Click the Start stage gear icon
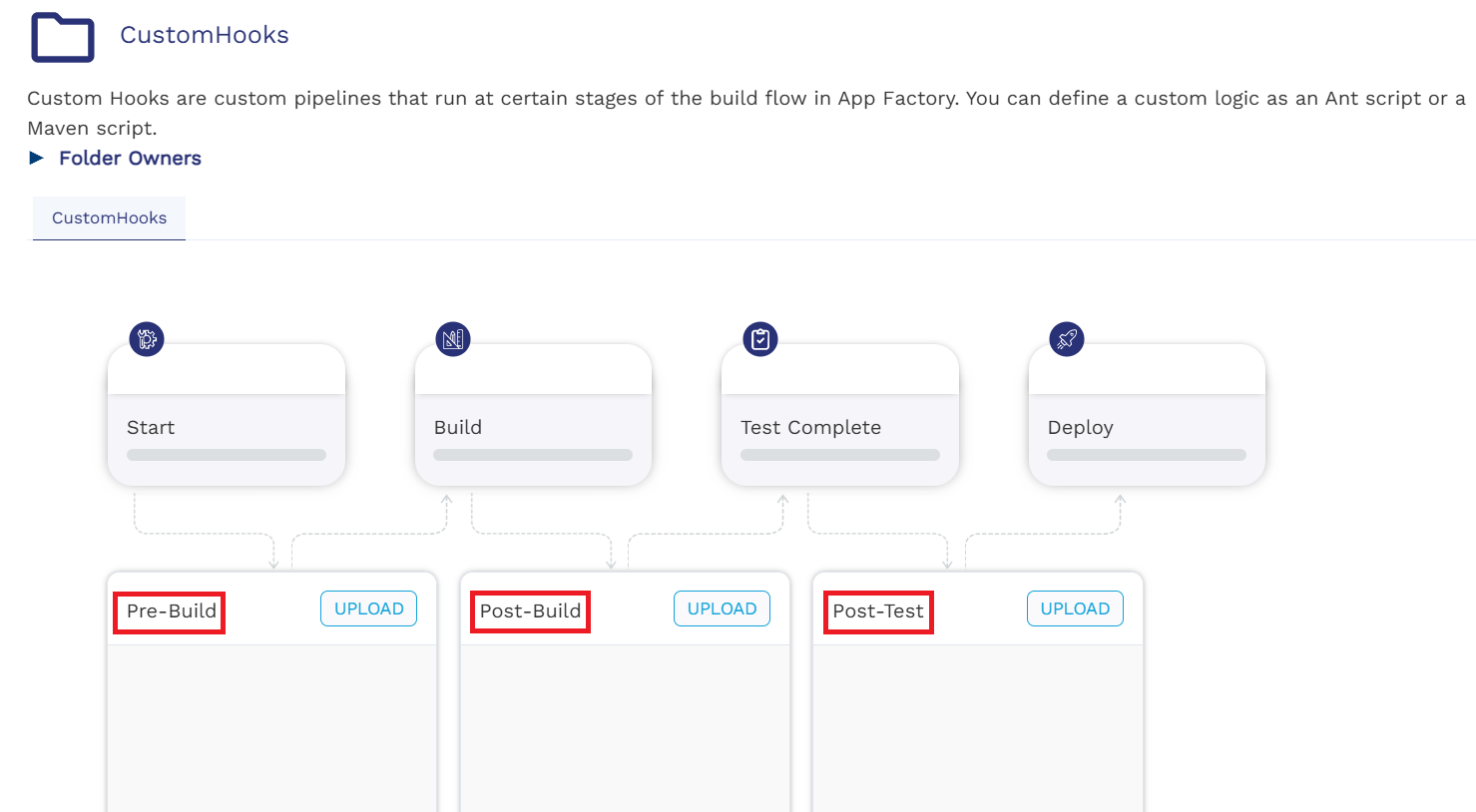This screenshot has height=812, width=1476. 147,339
